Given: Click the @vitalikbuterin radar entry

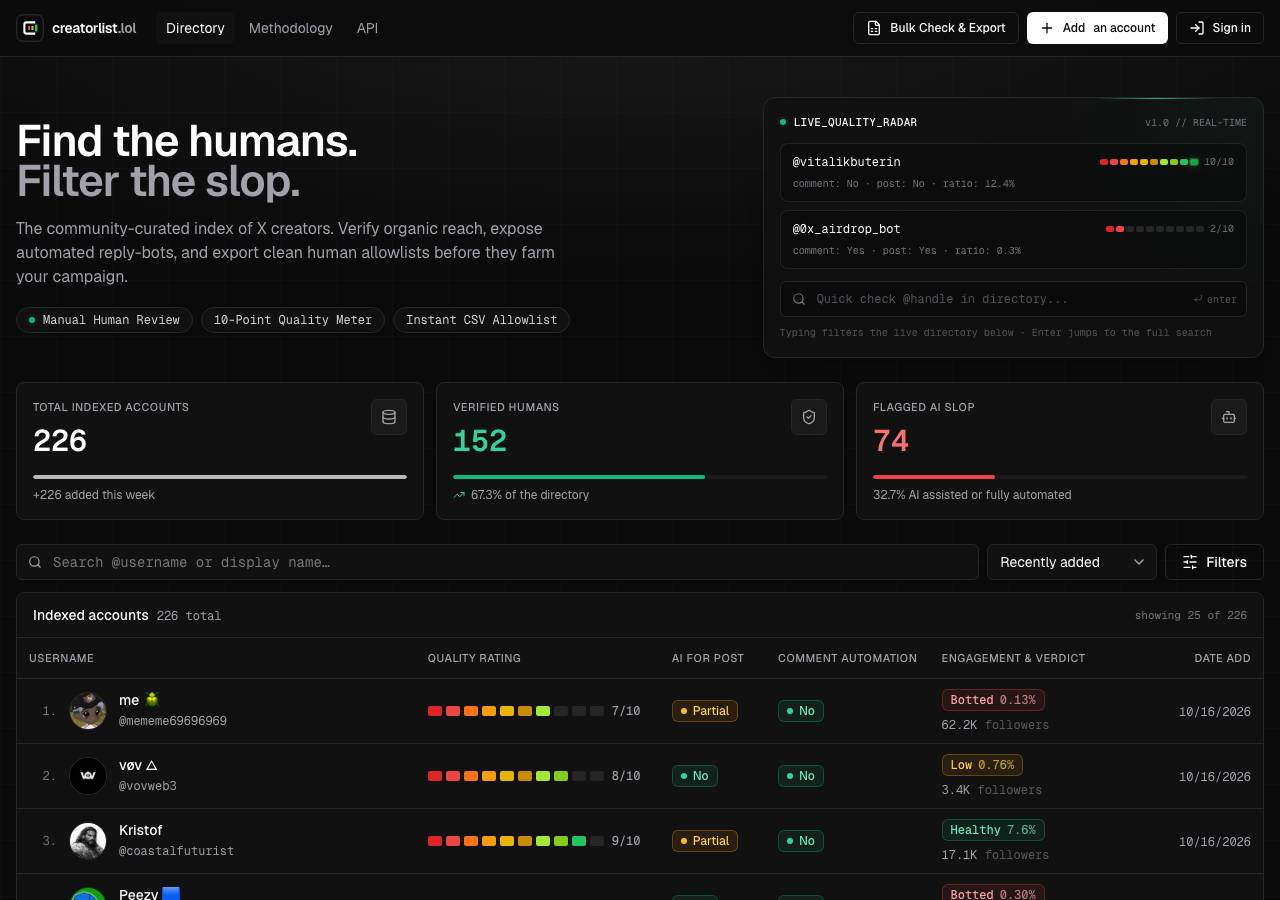Looking at the screenshot, I should point(1013,172).
